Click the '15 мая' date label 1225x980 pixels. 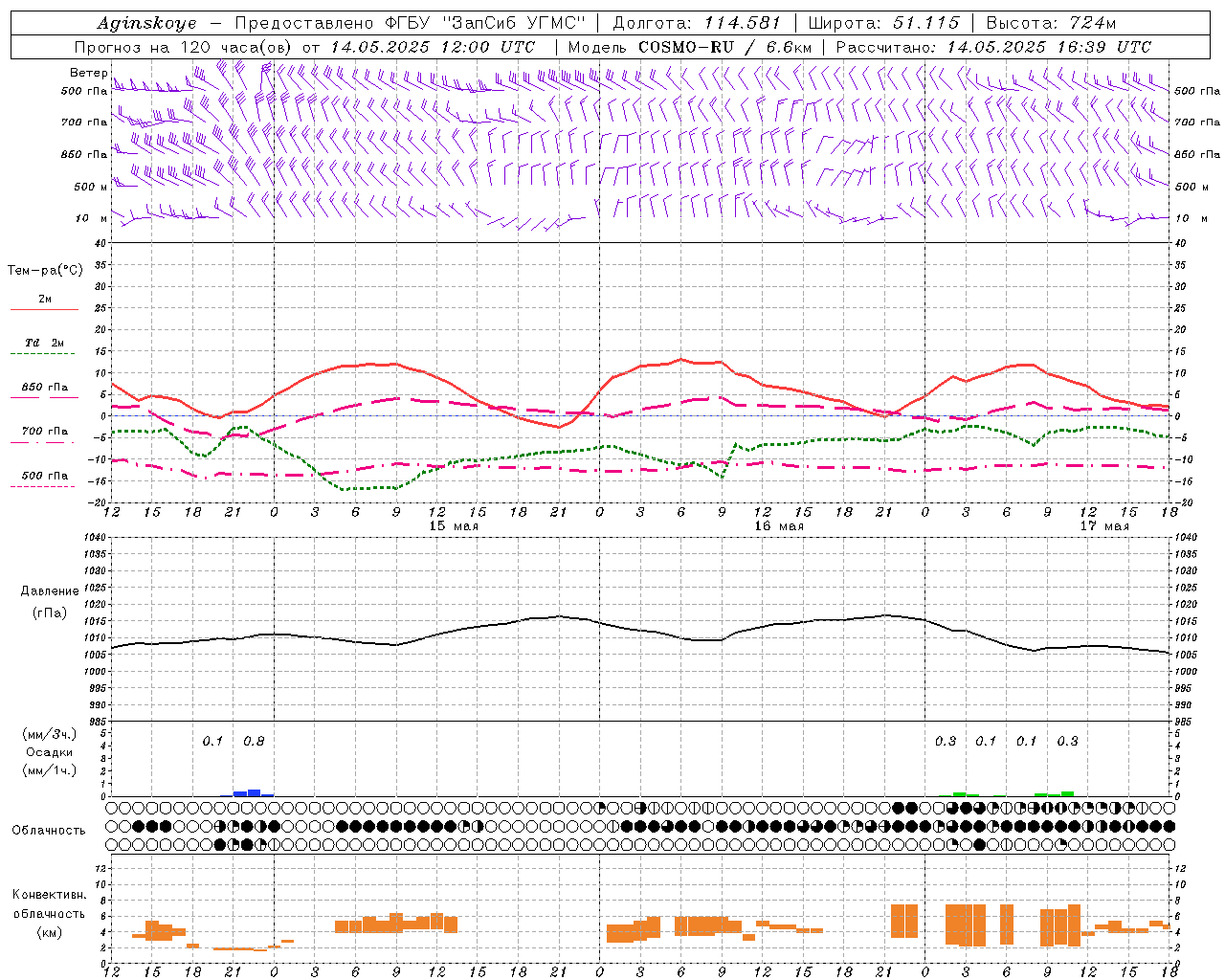point(454,526)
